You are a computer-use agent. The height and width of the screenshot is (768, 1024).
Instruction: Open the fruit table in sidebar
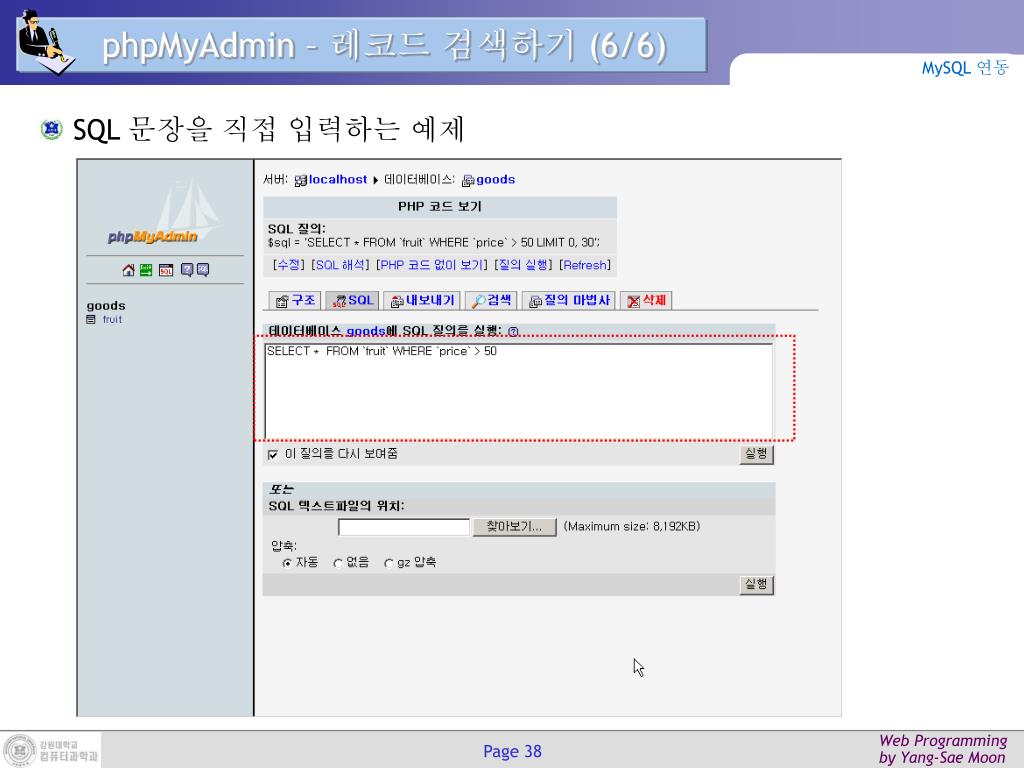click(112, 319)
